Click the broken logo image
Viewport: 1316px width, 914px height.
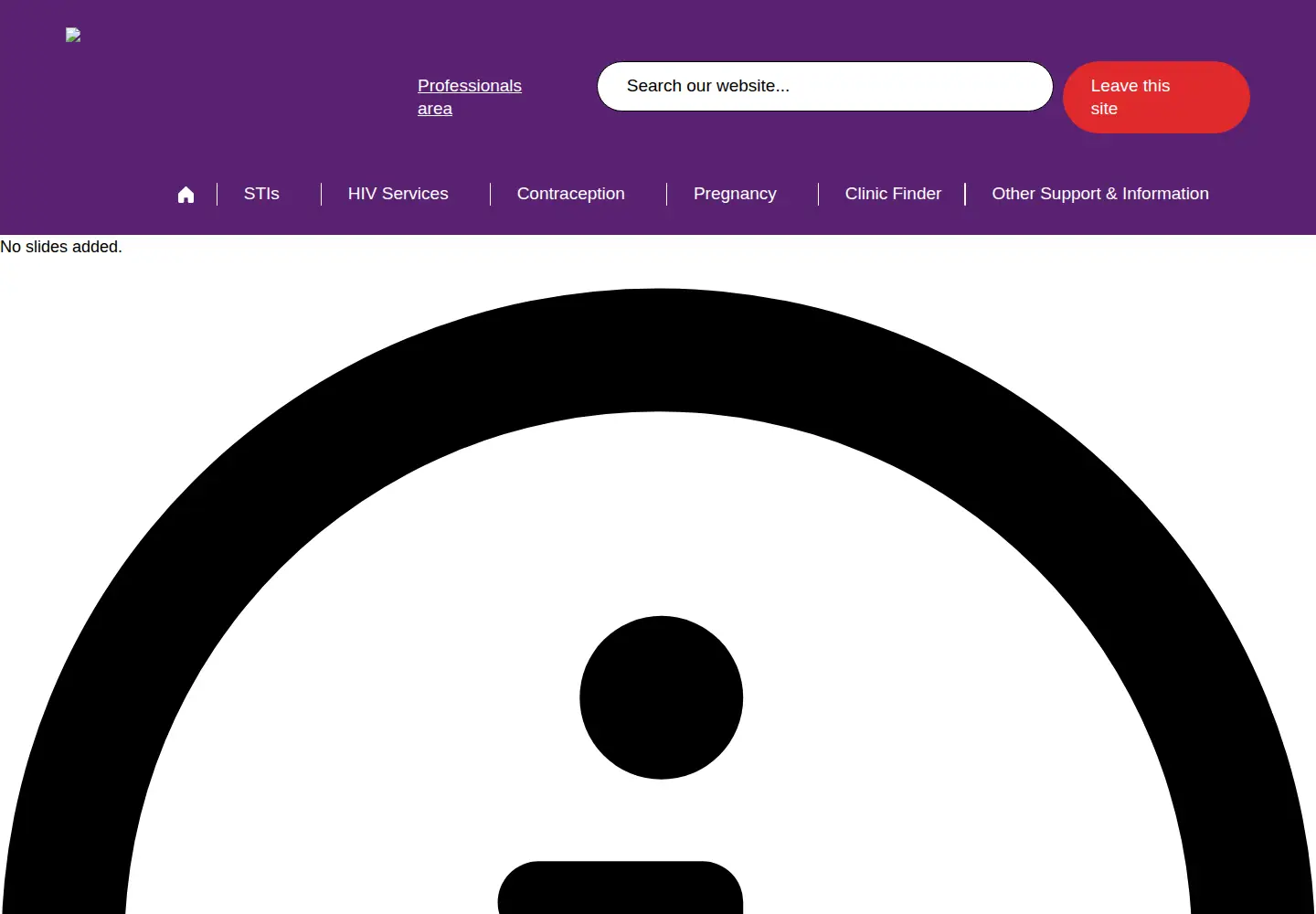tap(73, 35)
